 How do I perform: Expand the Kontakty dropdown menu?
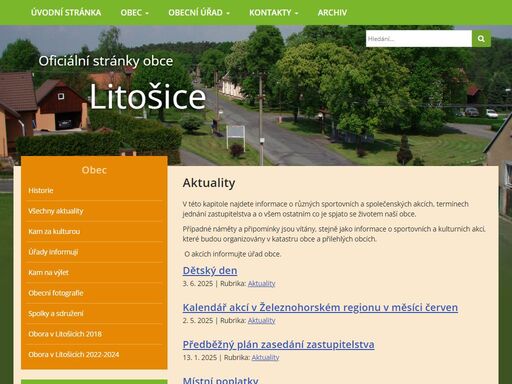pos(274,13)
